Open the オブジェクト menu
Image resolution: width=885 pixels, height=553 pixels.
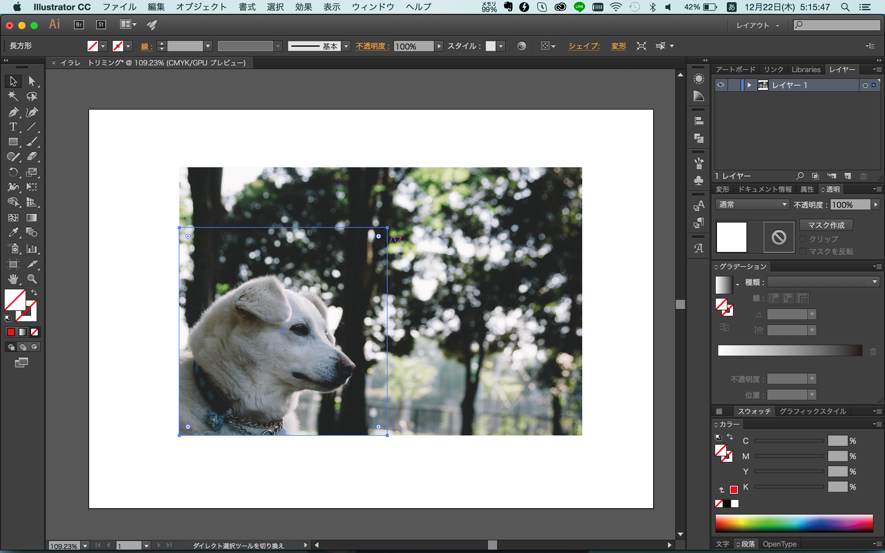coord(201,7)
